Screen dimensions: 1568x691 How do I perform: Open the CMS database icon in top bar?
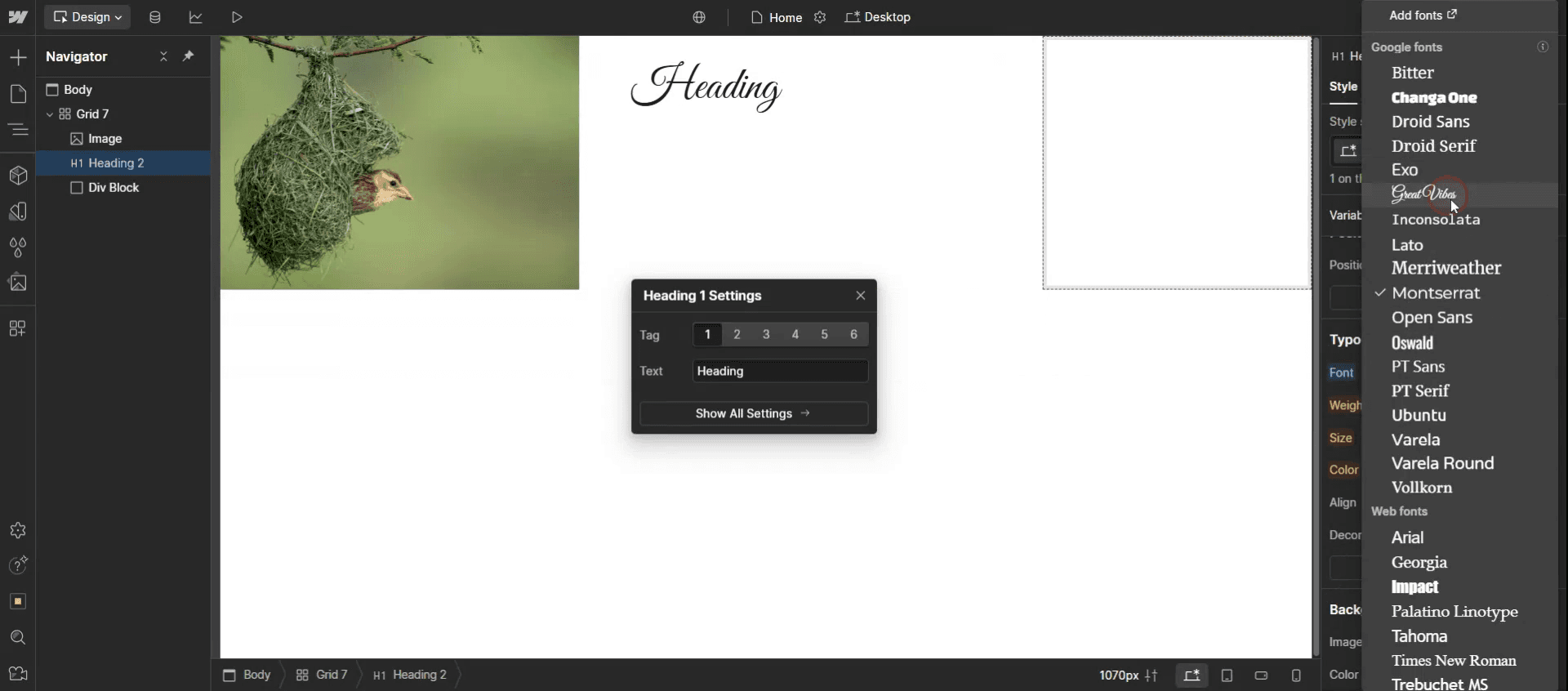(x=155, y=17)
